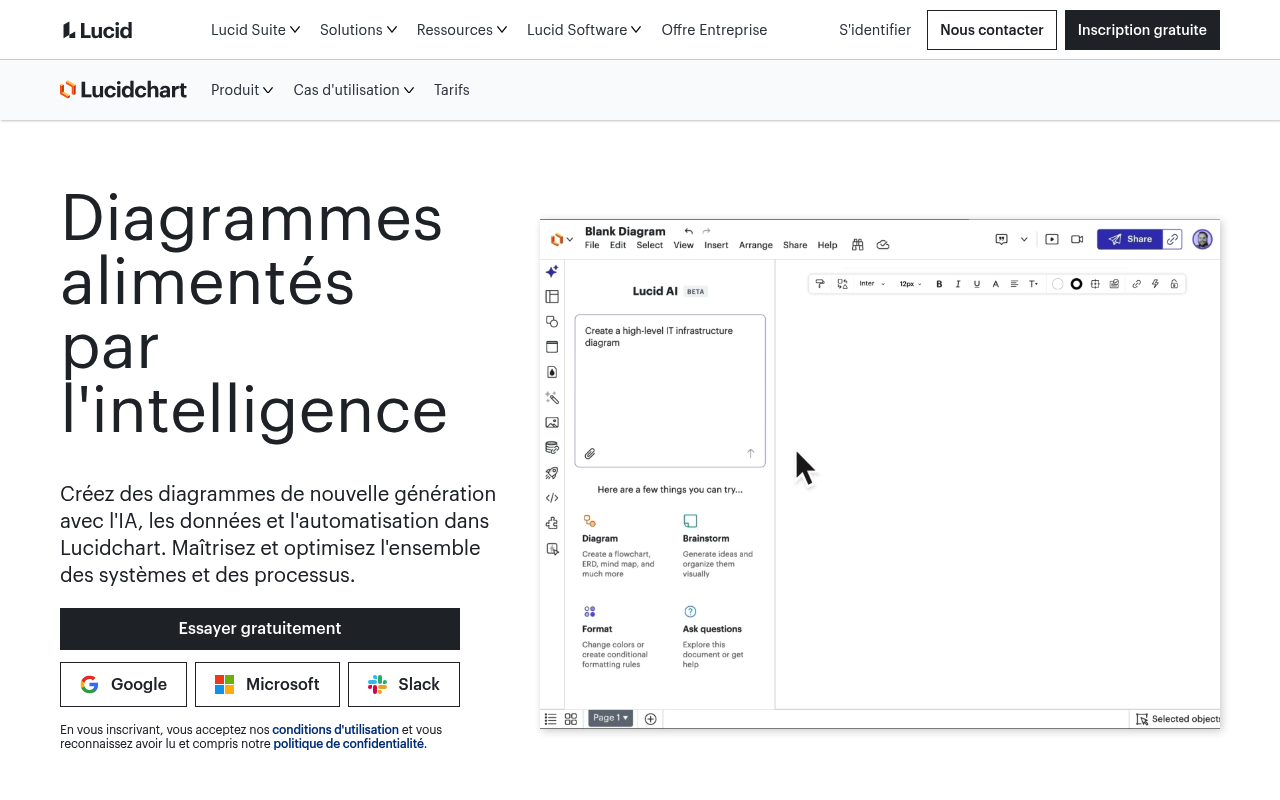Open the View menu in diagram

point(683,245)
